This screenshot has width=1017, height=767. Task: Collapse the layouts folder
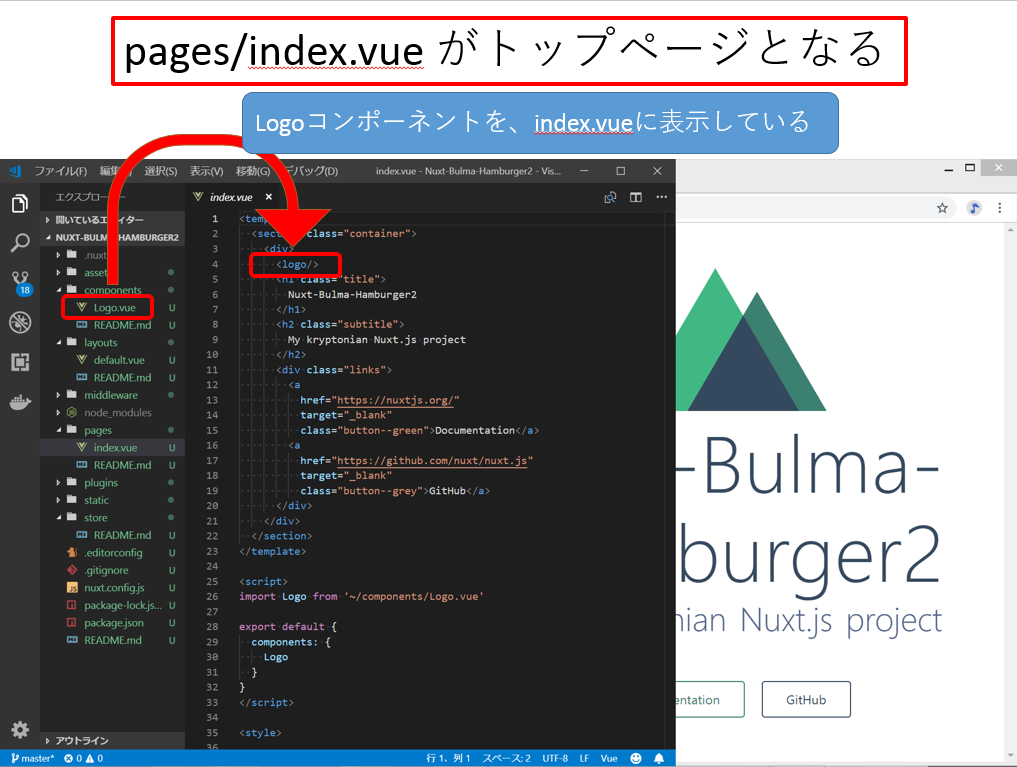pyautogui.click(x=100, y=342)
